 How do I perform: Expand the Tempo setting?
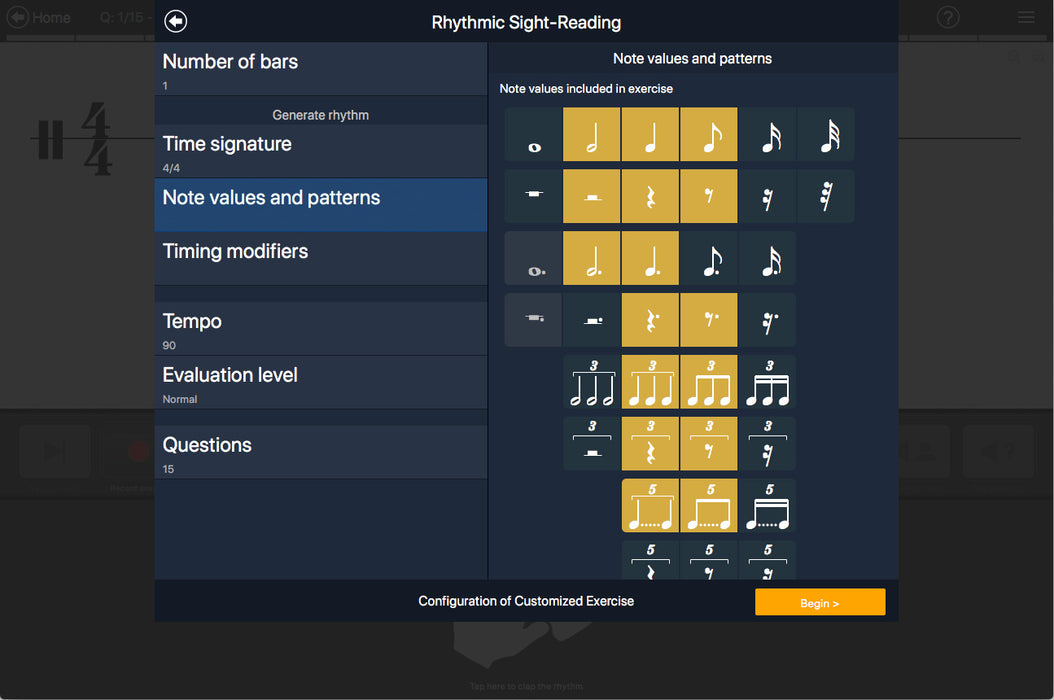(x=320, y=329)
